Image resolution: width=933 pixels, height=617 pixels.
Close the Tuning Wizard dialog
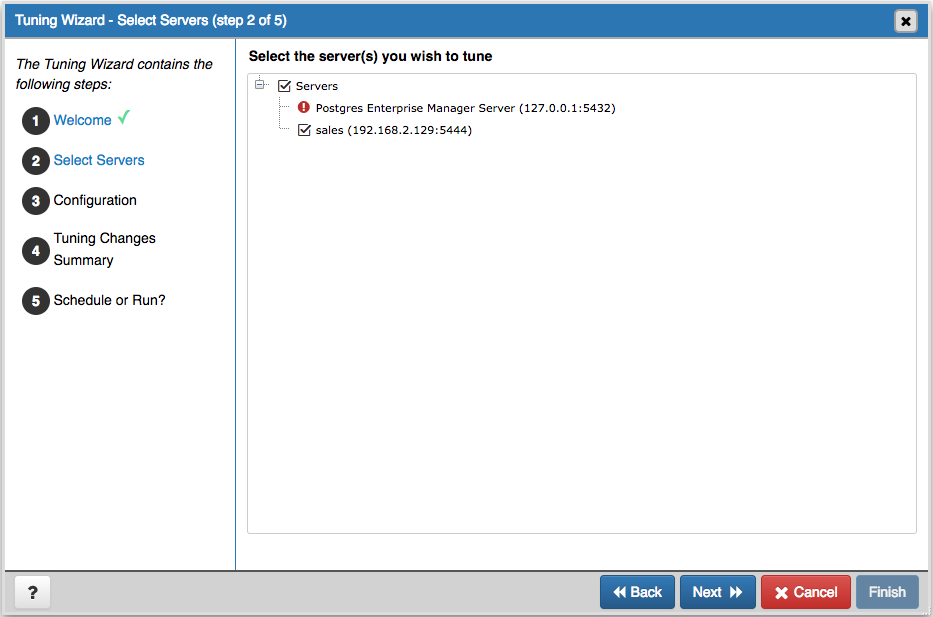coord(906,21)
